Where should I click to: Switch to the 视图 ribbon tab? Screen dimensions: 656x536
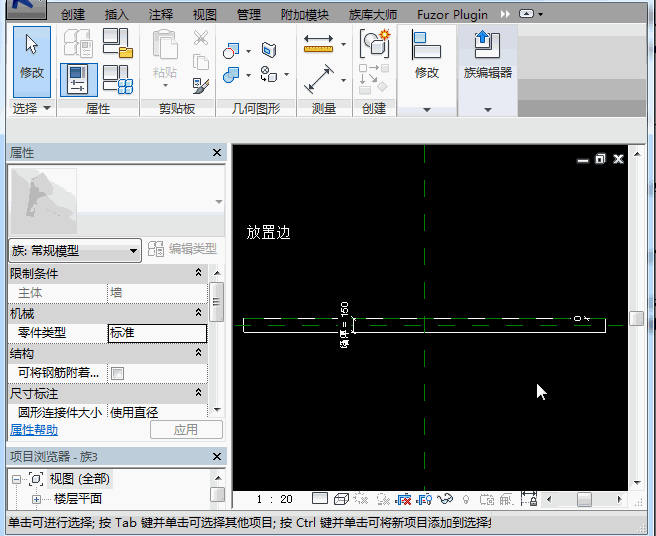click(204, 15)
